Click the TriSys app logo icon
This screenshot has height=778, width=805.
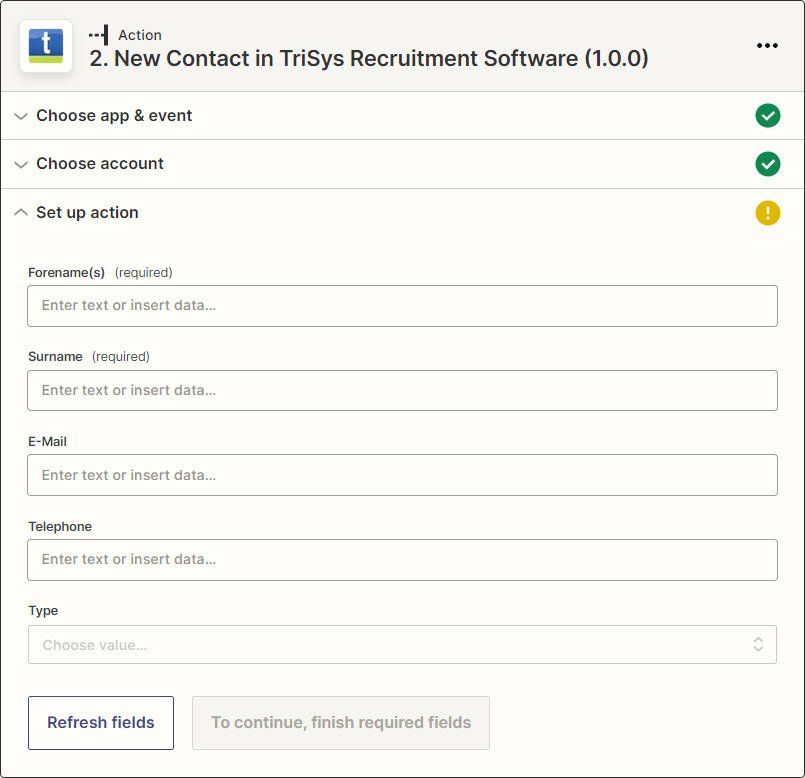coord(46,46)
